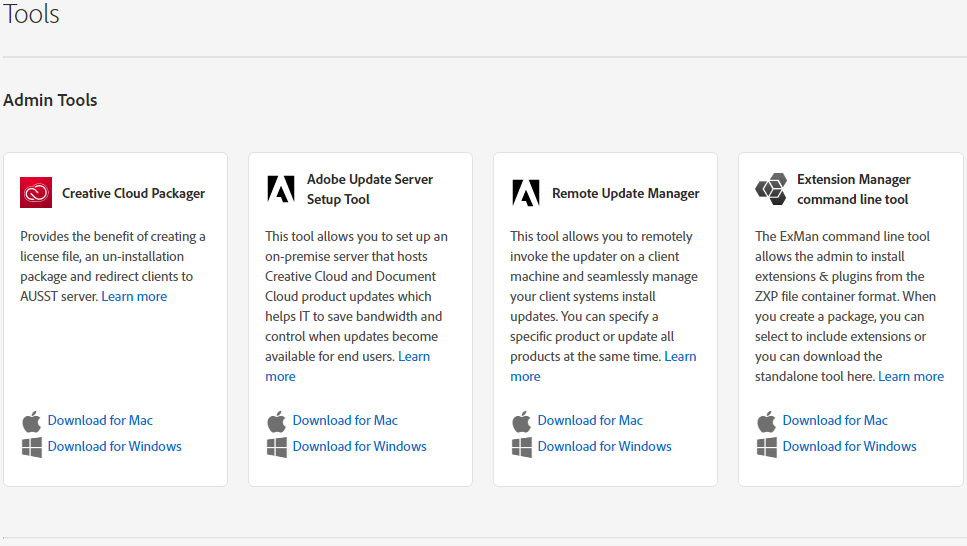The image size is (967, 546).
Task: Click the Adobe Update Server Setup Tool logo
Action: [281, 189]
